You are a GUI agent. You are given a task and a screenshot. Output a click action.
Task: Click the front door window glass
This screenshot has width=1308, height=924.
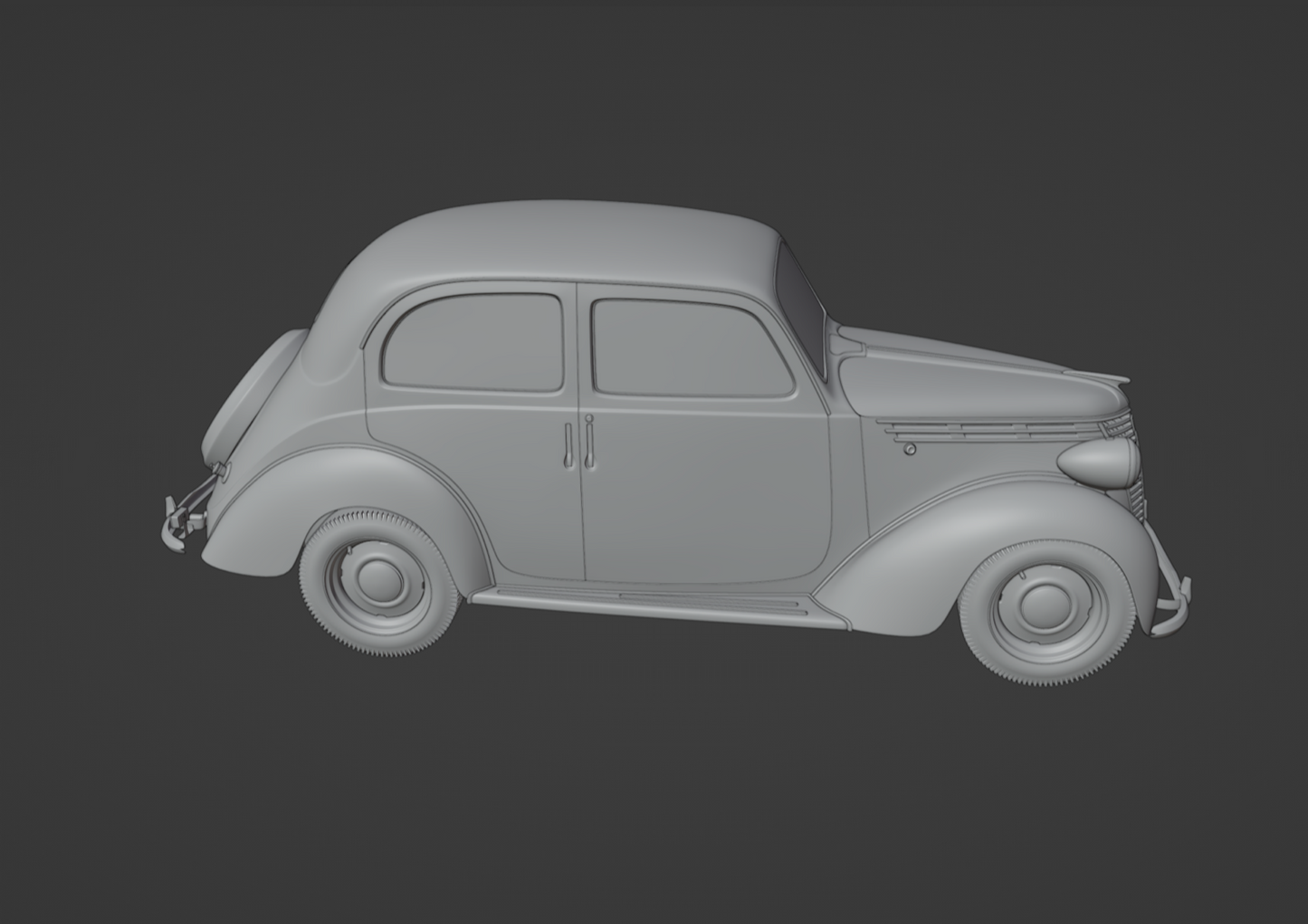point(692,348)
